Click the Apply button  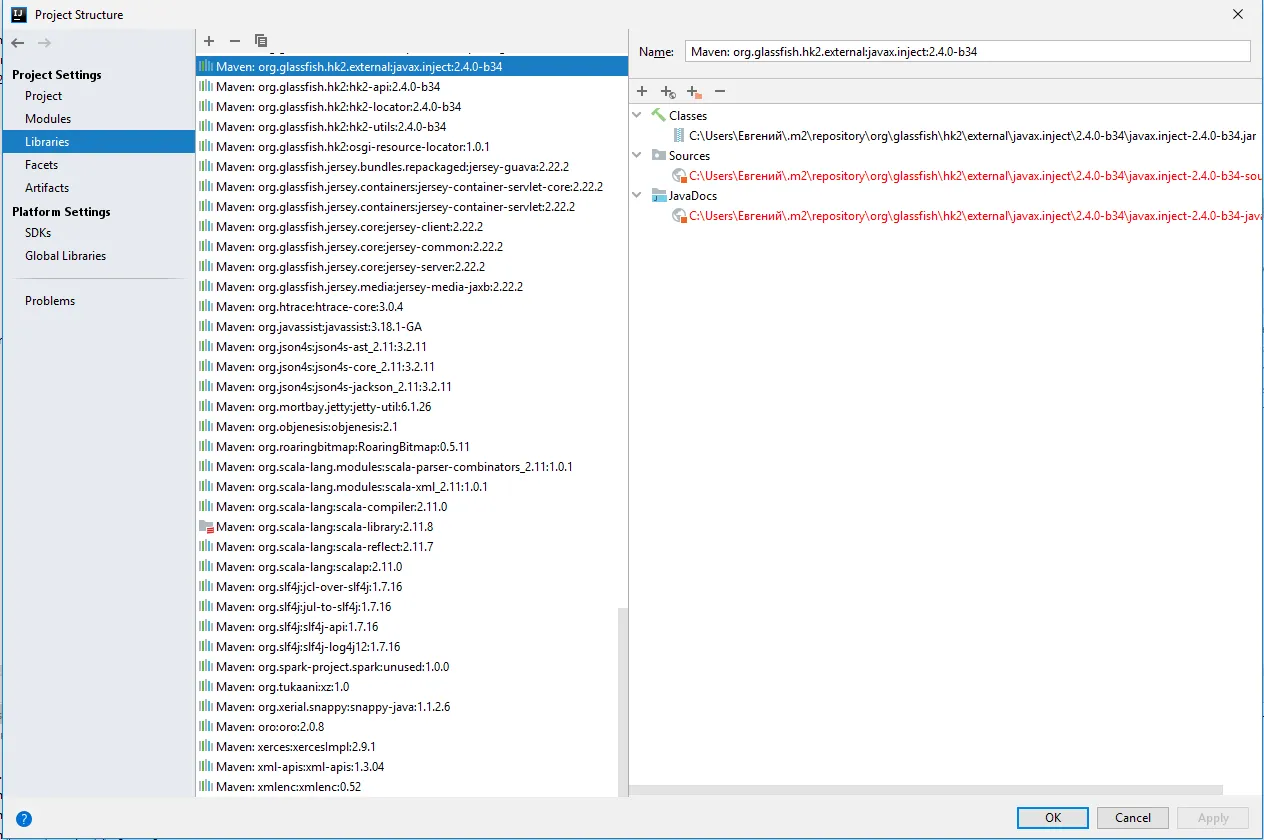point(1213,817)
